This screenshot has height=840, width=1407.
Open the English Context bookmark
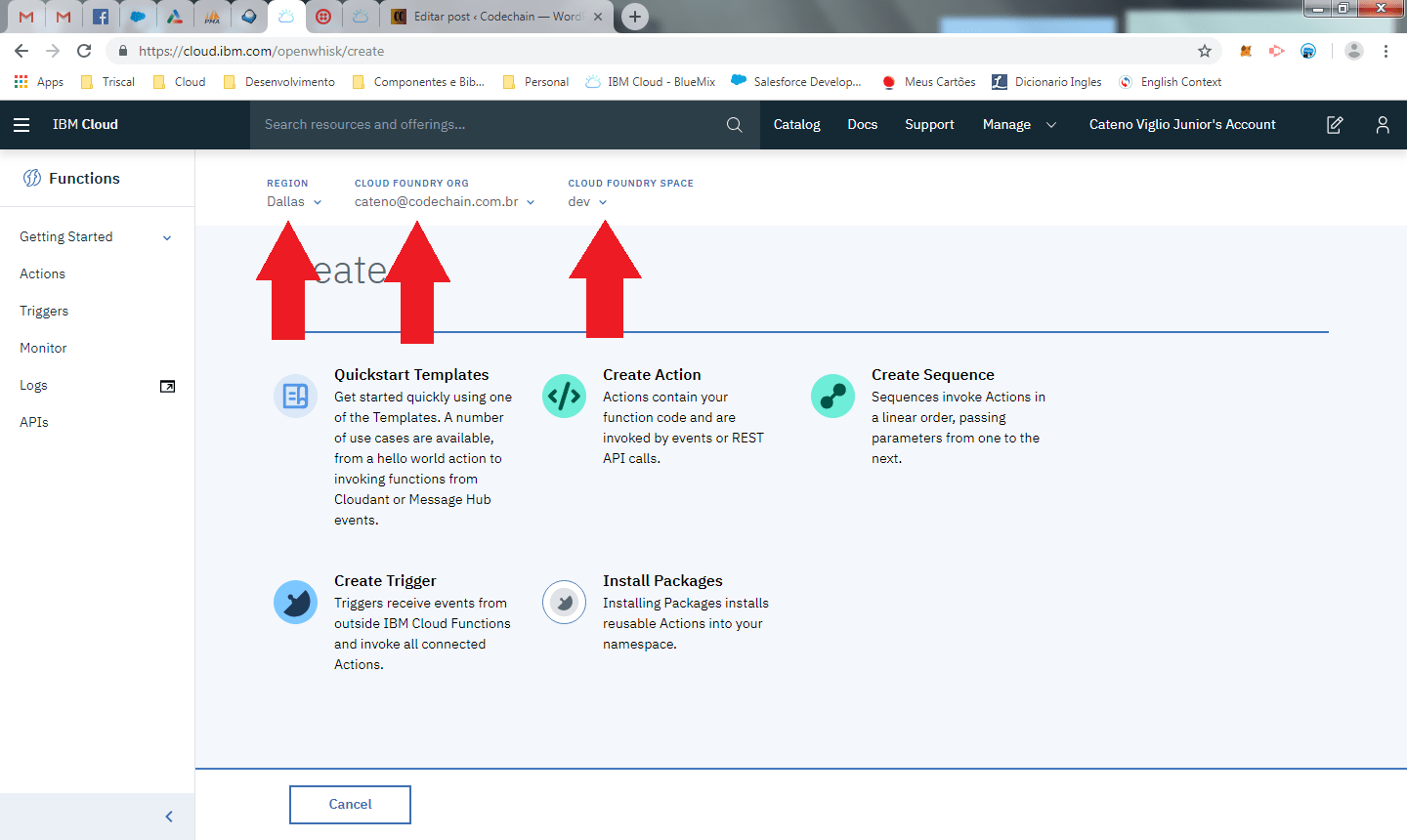click(1171, 82)
